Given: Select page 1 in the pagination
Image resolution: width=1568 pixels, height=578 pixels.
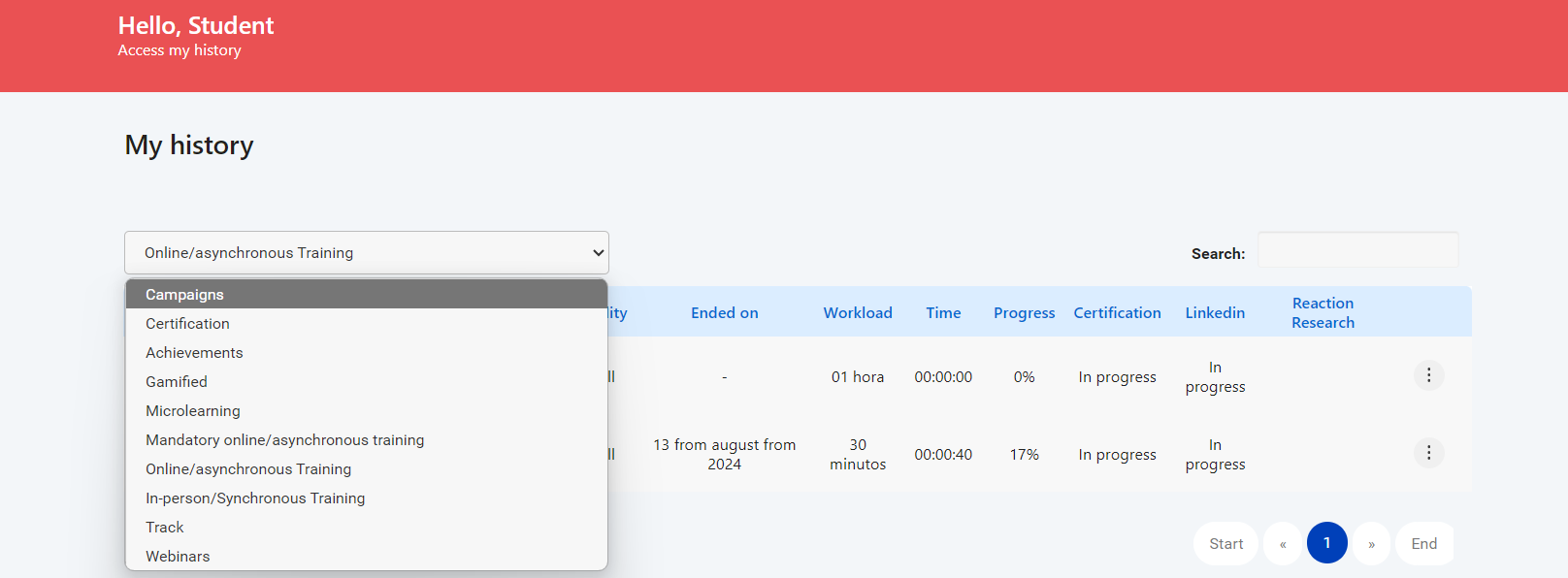Looking at the screenshot, I should 1326,543.
